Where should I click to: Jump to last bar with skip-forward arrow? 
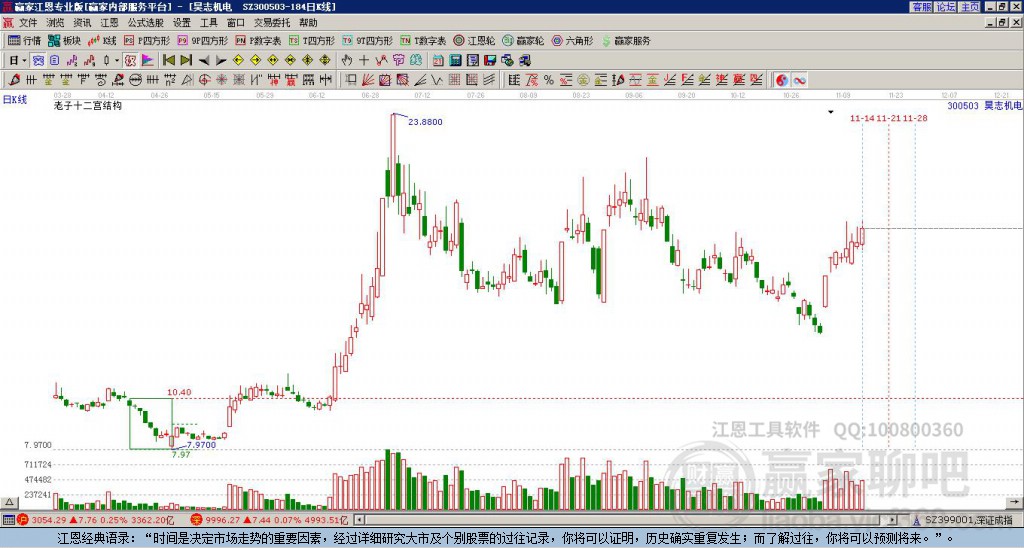186,61
